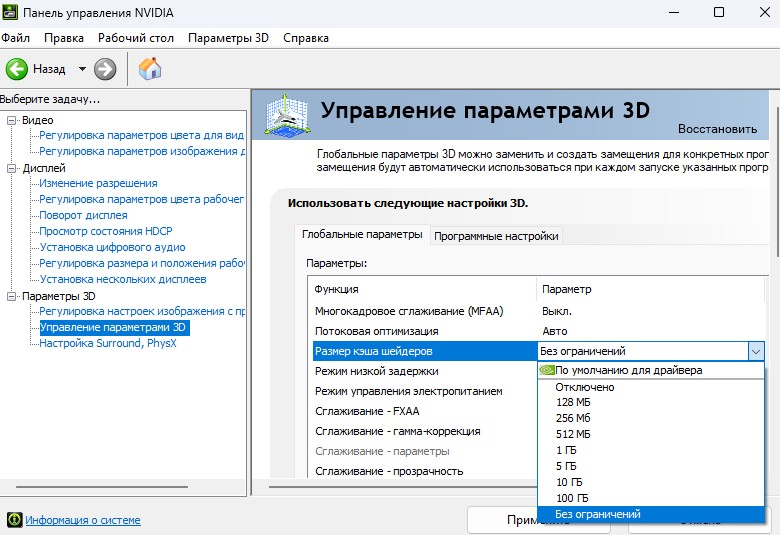Open Информация о системе link
Screen dimensions: 780x535
[83, 520]
